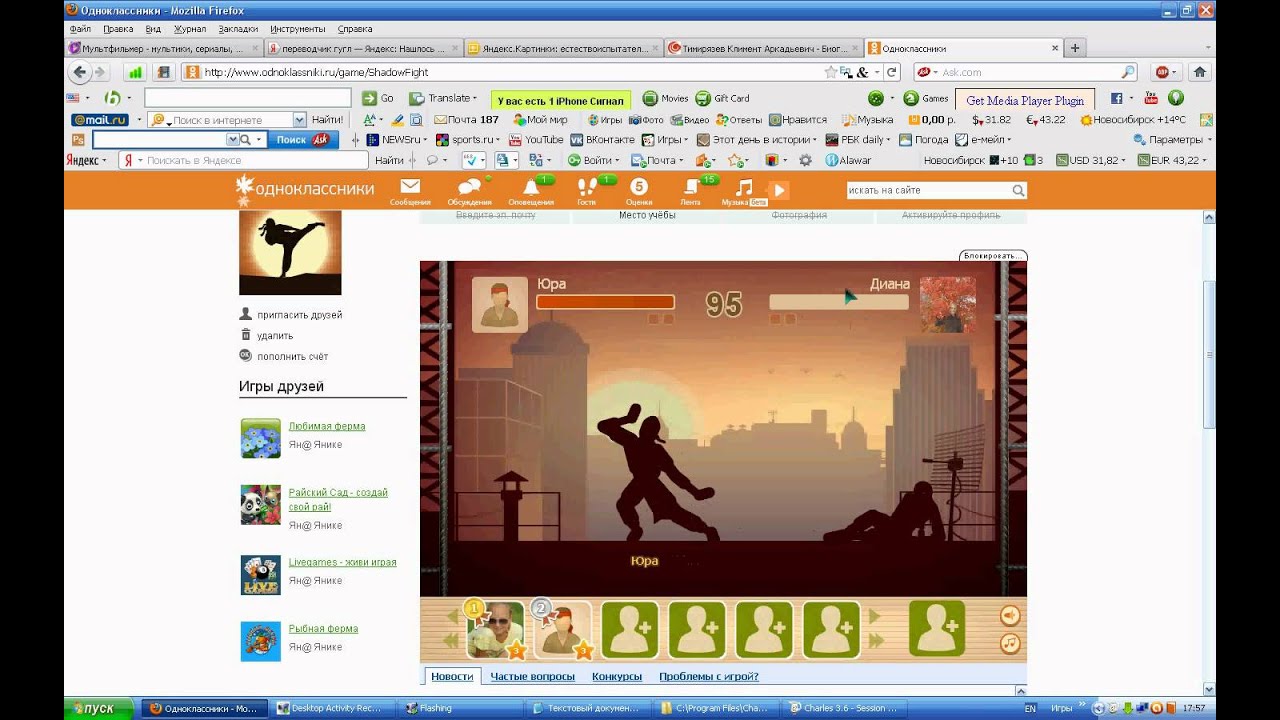The height and width of the screenshot is (720, 1280).
Task: Toggle game sound speaker icon
Action: click(1010, 615)
